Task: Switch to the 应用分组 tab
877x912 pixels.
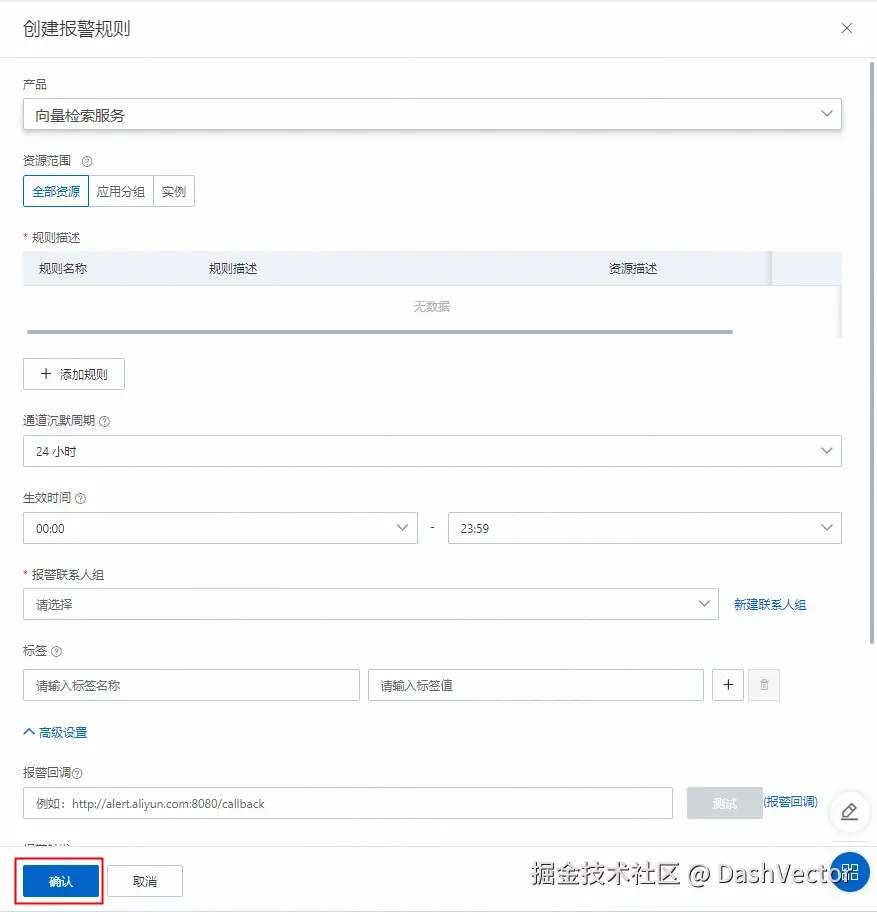Action: point(120,190)
